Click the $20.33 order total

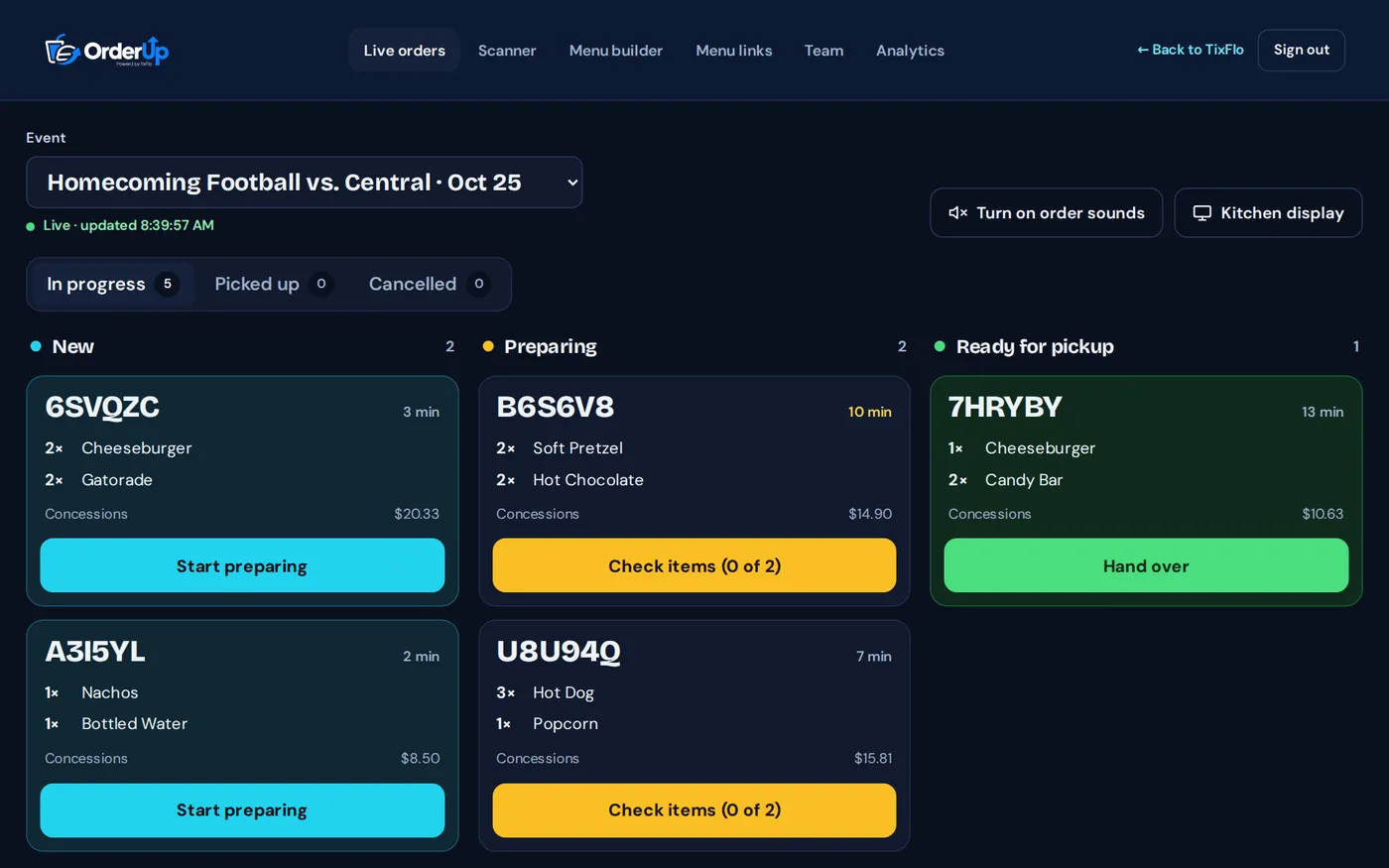417,514
